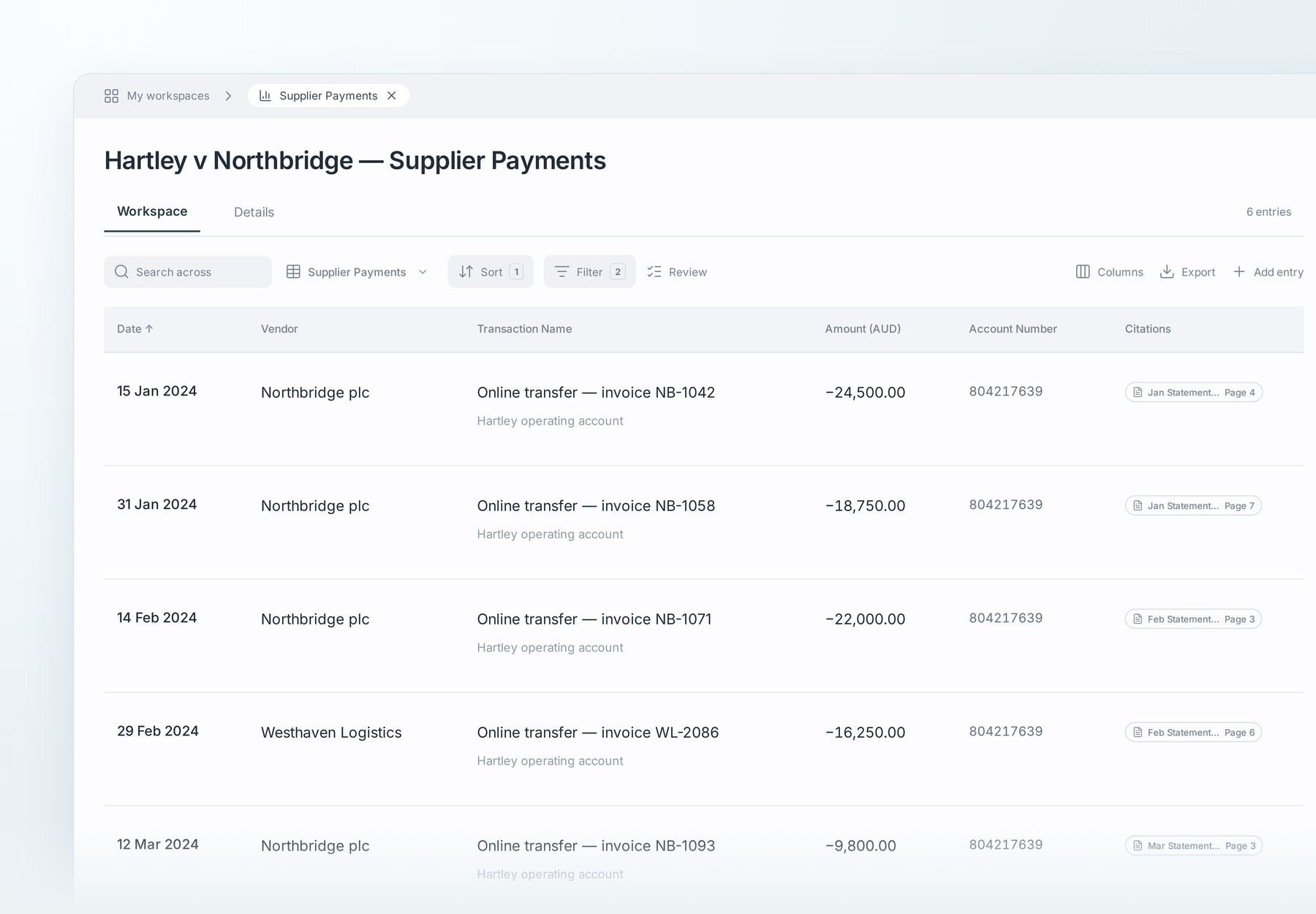Click invoice WL-2086 transaction name
1316x914 pixels.
(x=598, y=733)
